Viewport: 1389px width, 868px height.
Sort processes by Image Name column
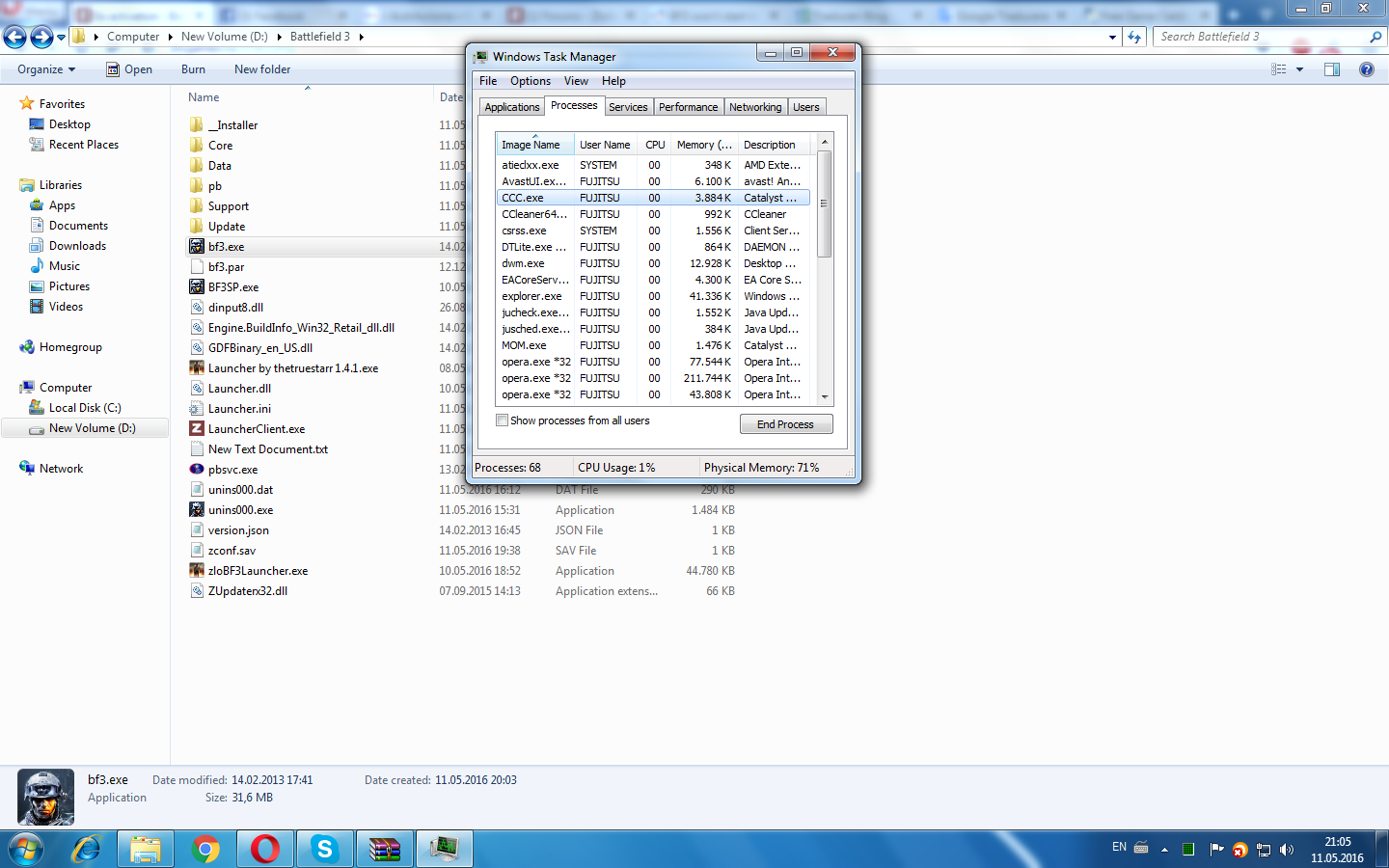tap(535, 145)
